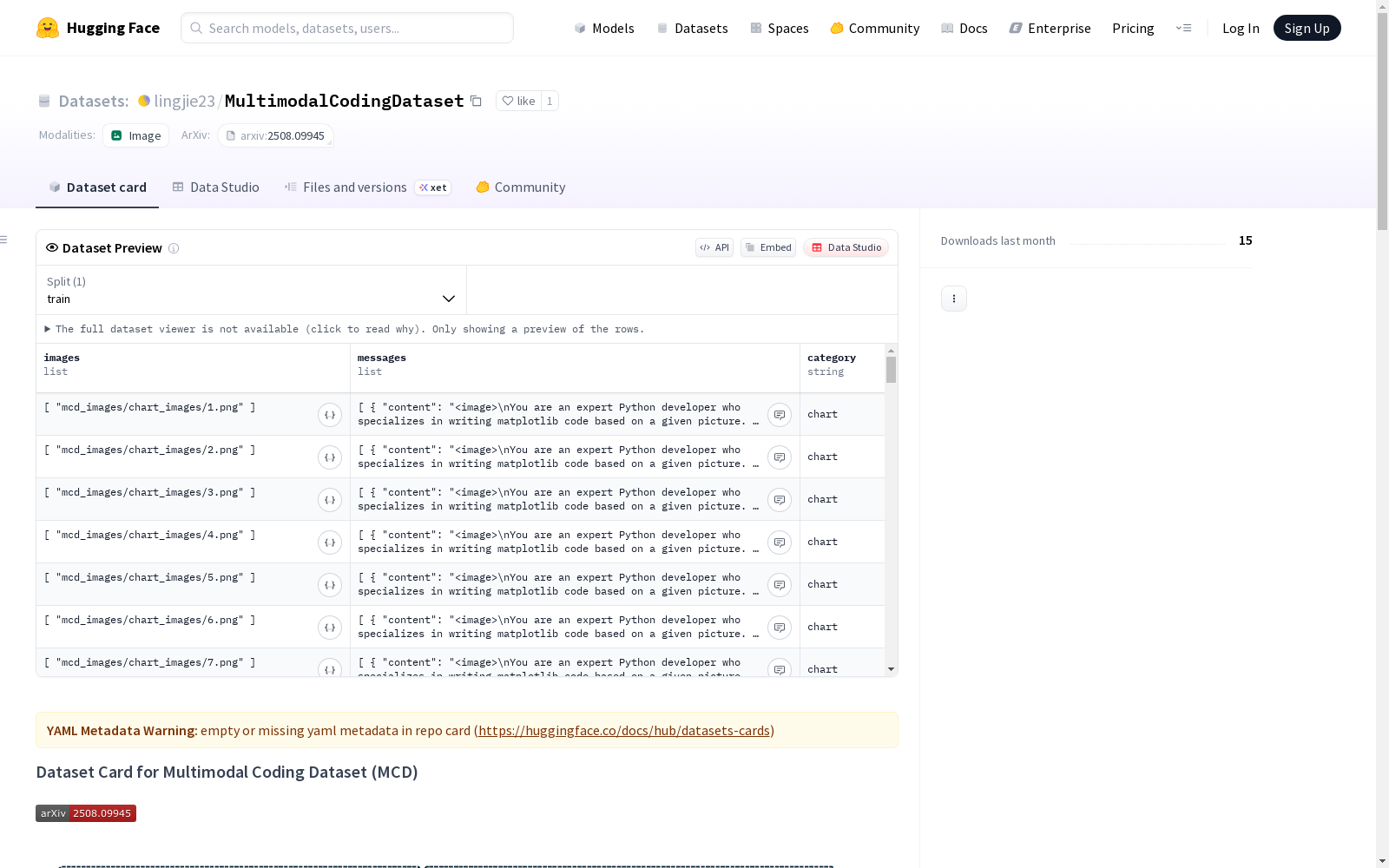
Task: Select the mcd_images/chart_images/4.png cell text
Action: click(149, 535)
